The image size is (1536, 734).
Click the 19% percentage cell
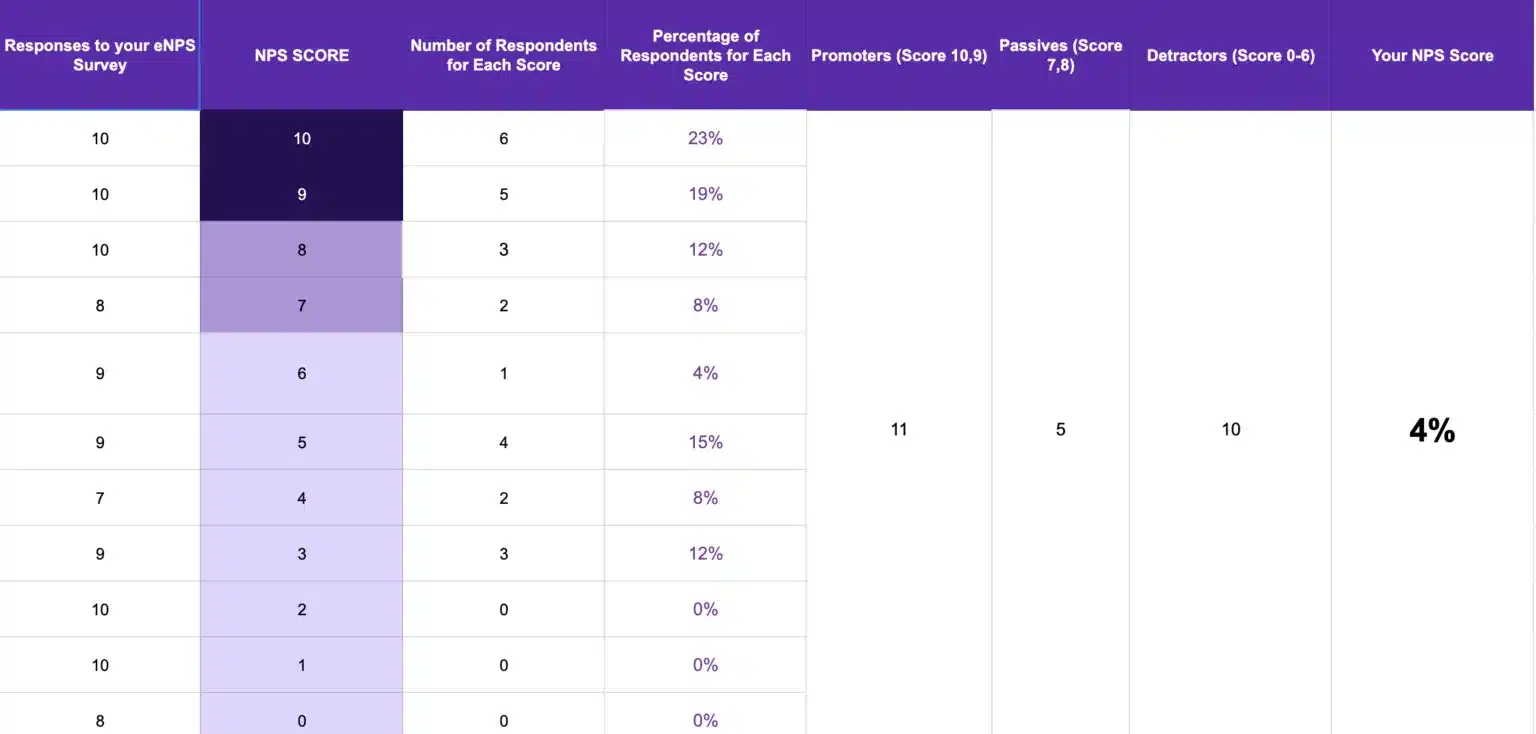[705, 194]
